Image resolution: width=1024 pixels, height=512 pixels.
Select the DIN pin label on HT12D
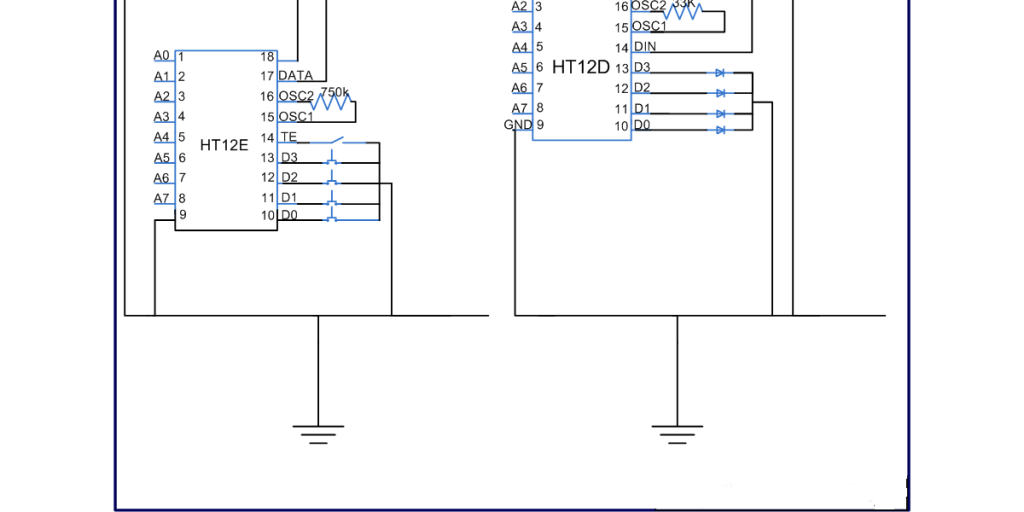(645, 46)
